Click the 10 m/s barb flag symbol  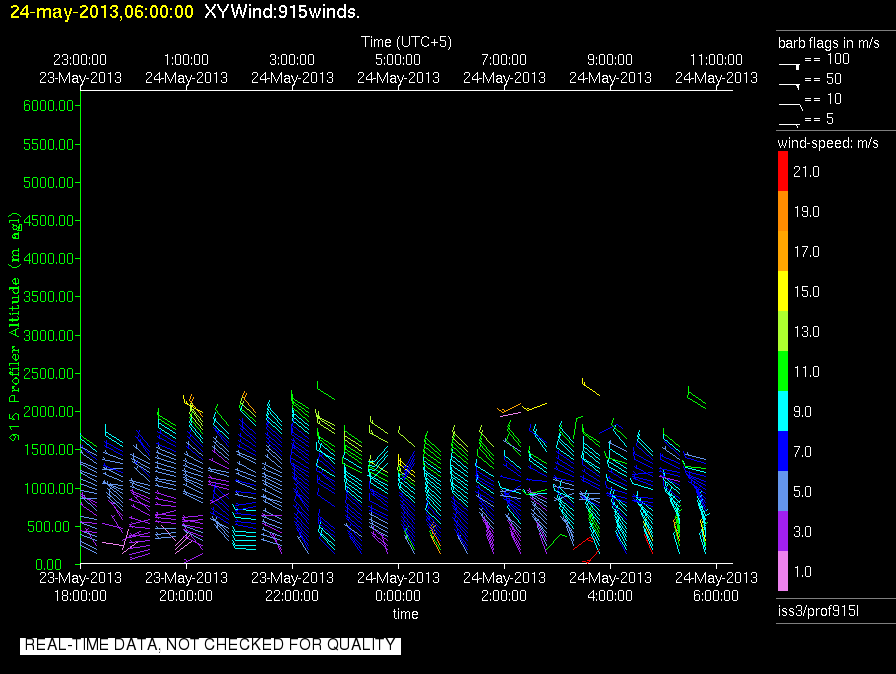click(x=791, y=106)
